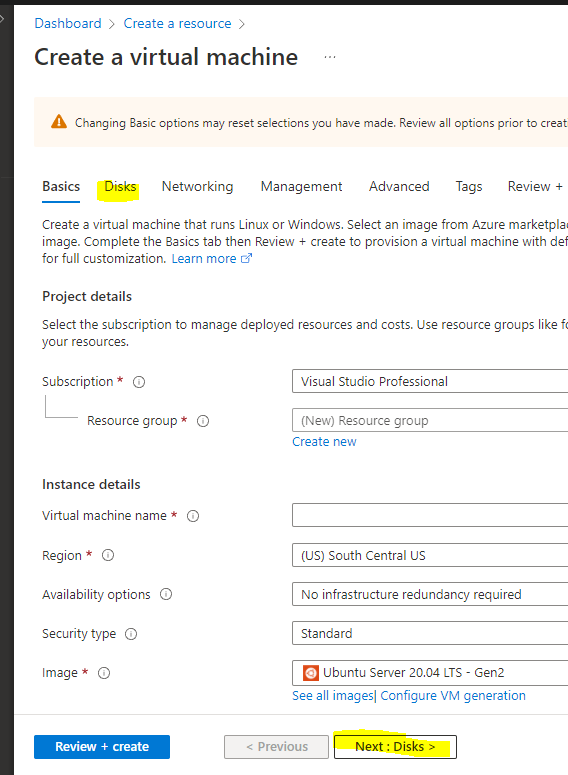Click the Availability options info icon
The image size is (568, 775).
[x=166, y=594]
